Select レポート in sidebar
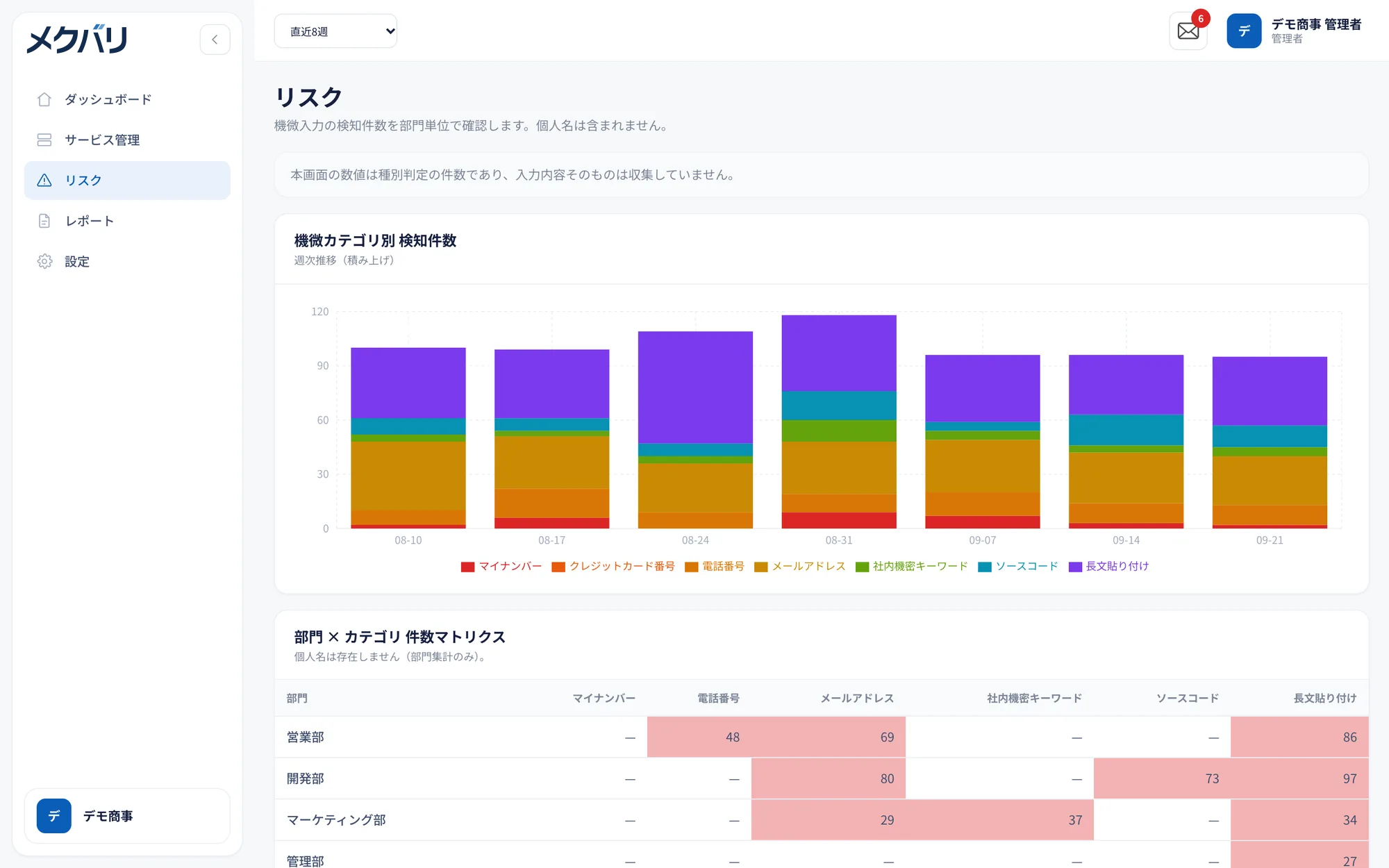Screen dimensions: 1389x868 coord(127,221)
